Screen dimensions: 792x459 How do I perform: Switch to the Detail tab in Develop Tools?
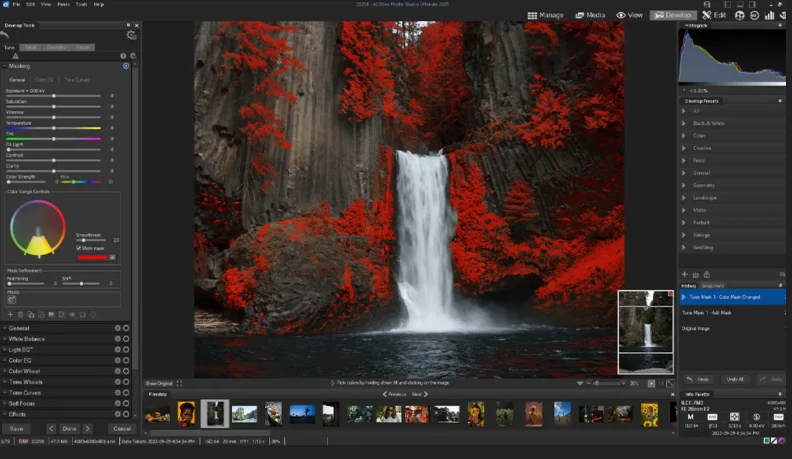tap(30, 47)
